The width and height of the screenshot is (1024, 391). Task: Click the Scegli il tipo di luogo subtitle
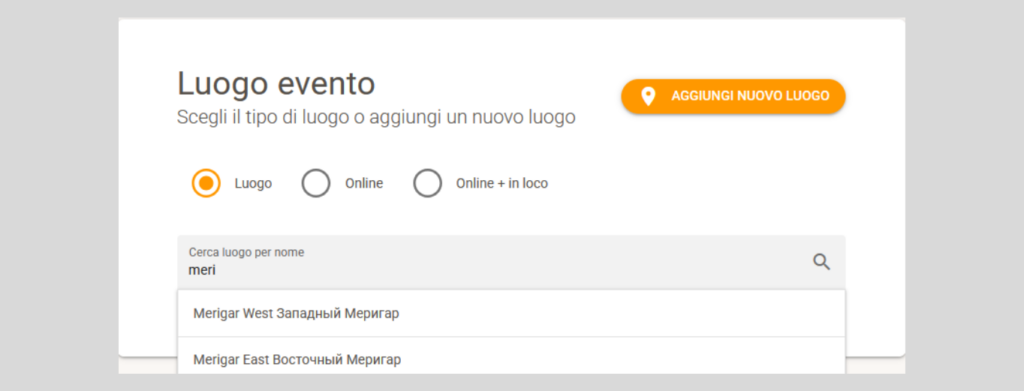[376, 118]
